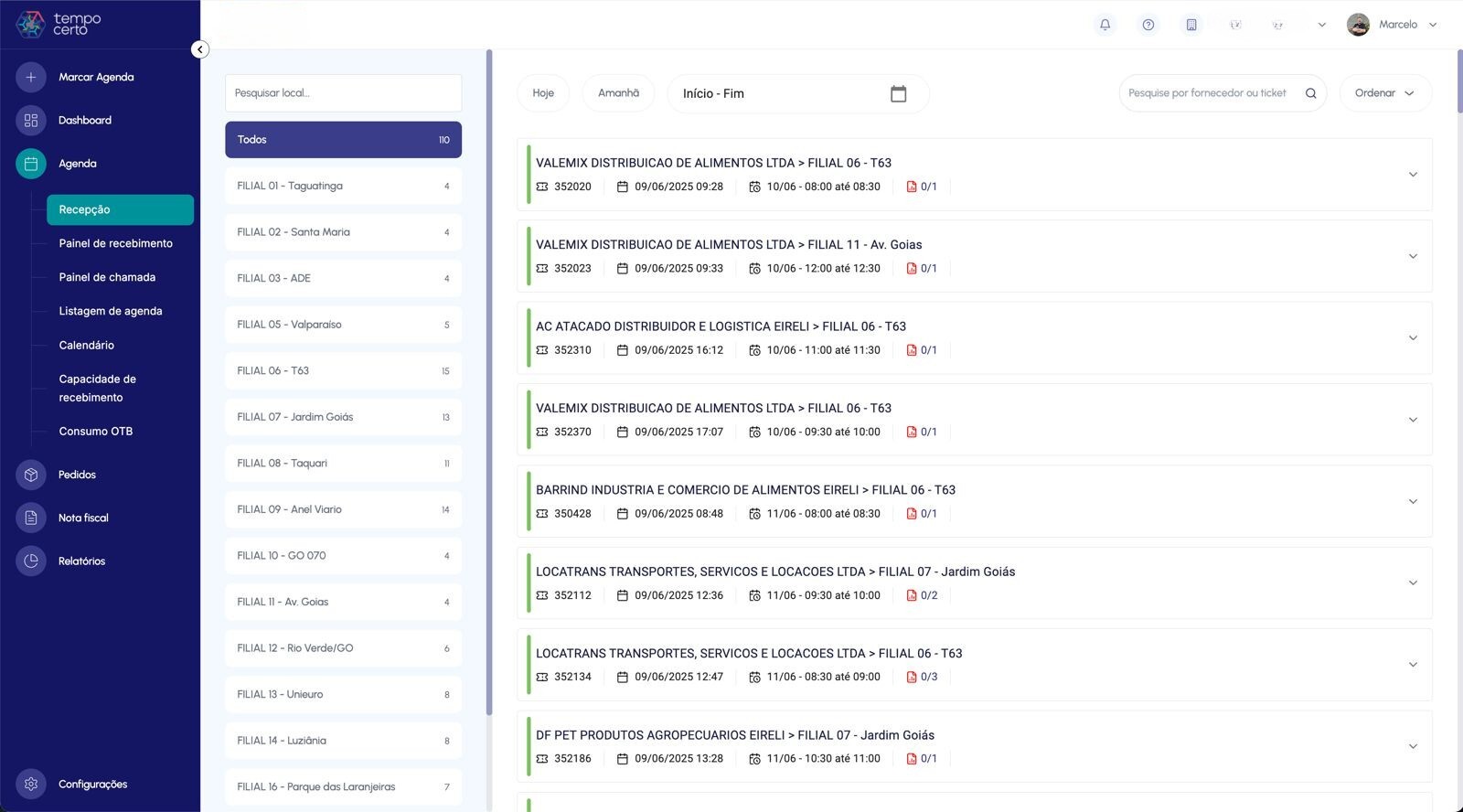Screen dimensions: 1463x812
Task: Open the Ordenar dropdown
Action: (1385, 93)
